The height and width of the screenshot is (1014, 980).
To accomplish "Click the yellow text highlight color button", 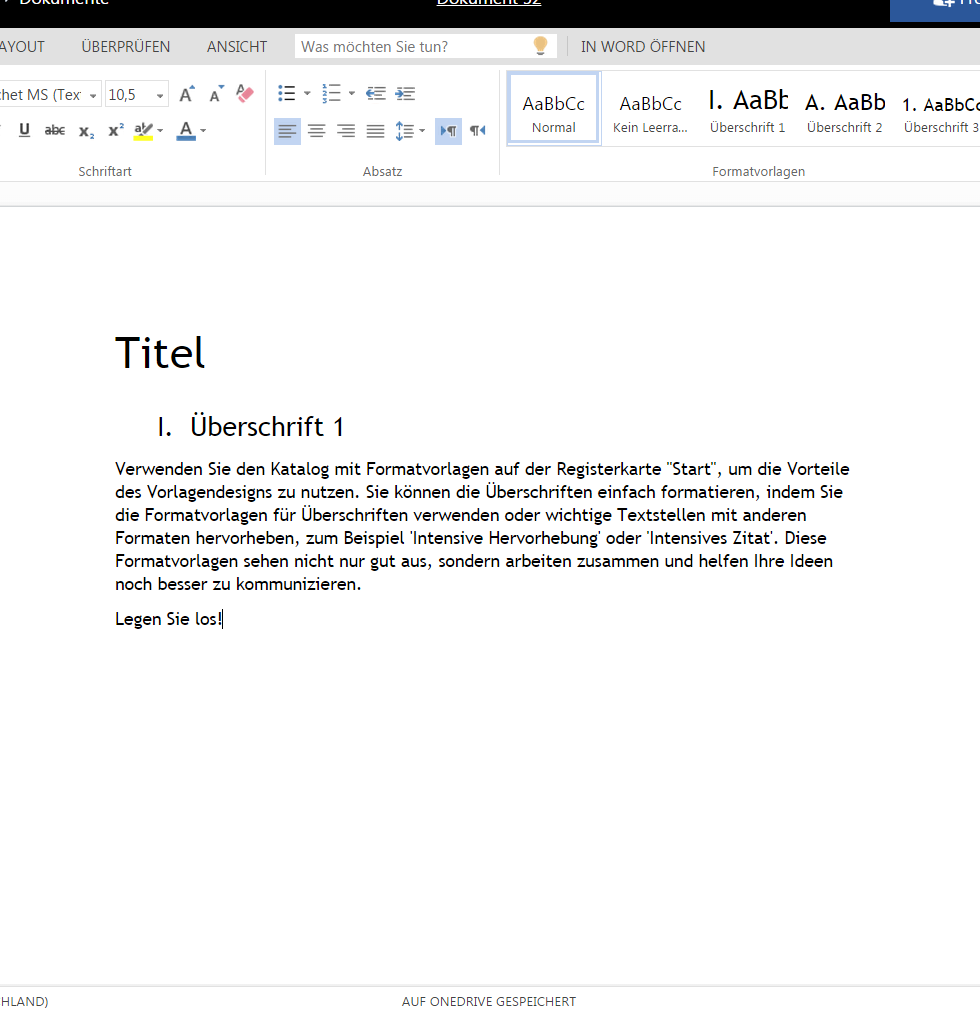I will pyautogui.click(x=144, y=131).
